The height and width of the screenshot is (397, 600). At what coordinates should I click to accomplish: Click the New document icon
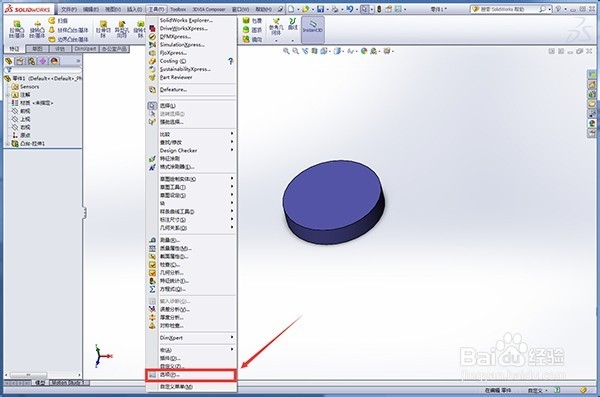click(291, 9)
